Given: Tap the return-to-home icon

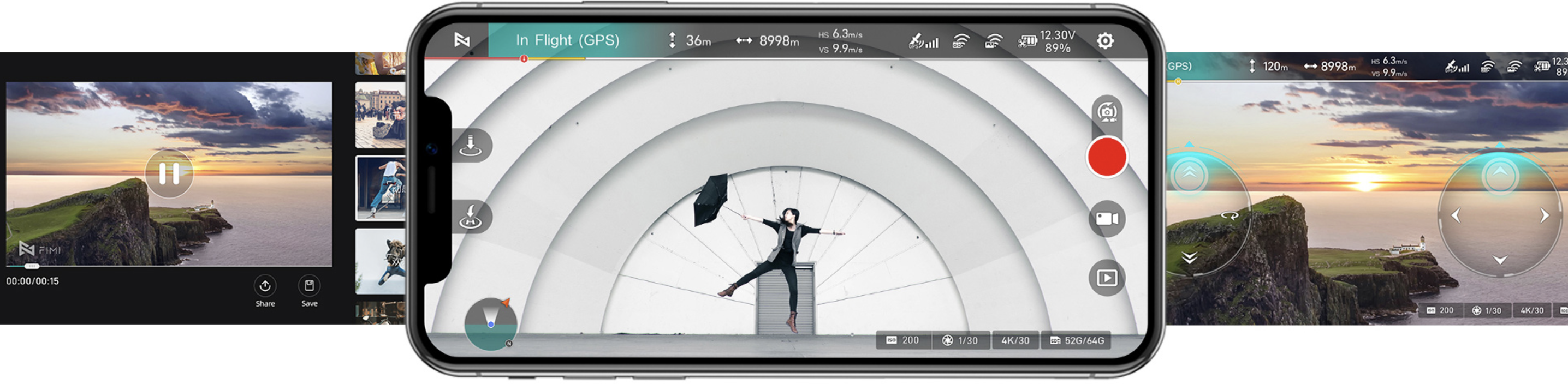Looking at the screenshot, I should coord(471,217).
